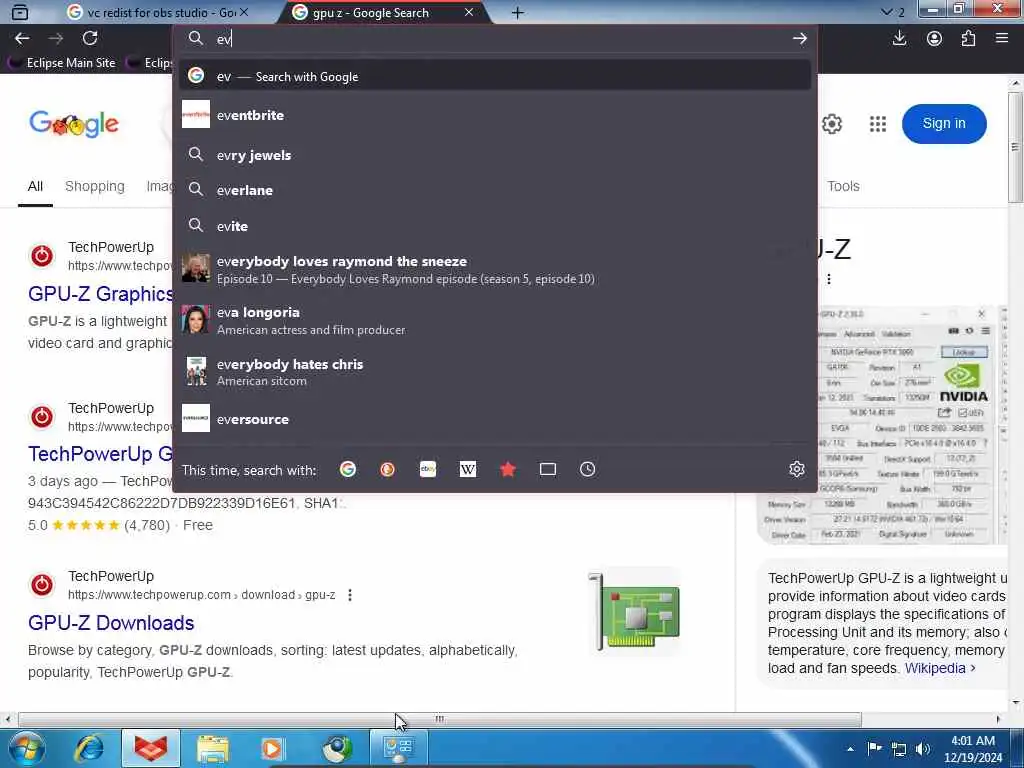This screenshot has height=768, width=1024.
Task: Open the new tab plus button
Action: (517, 12)
